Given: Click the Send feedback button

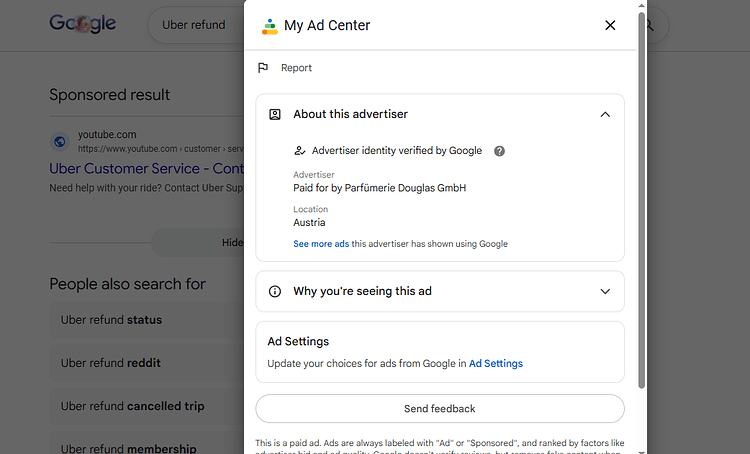Looking at the screenshot, I should click(x=440, y=409).
